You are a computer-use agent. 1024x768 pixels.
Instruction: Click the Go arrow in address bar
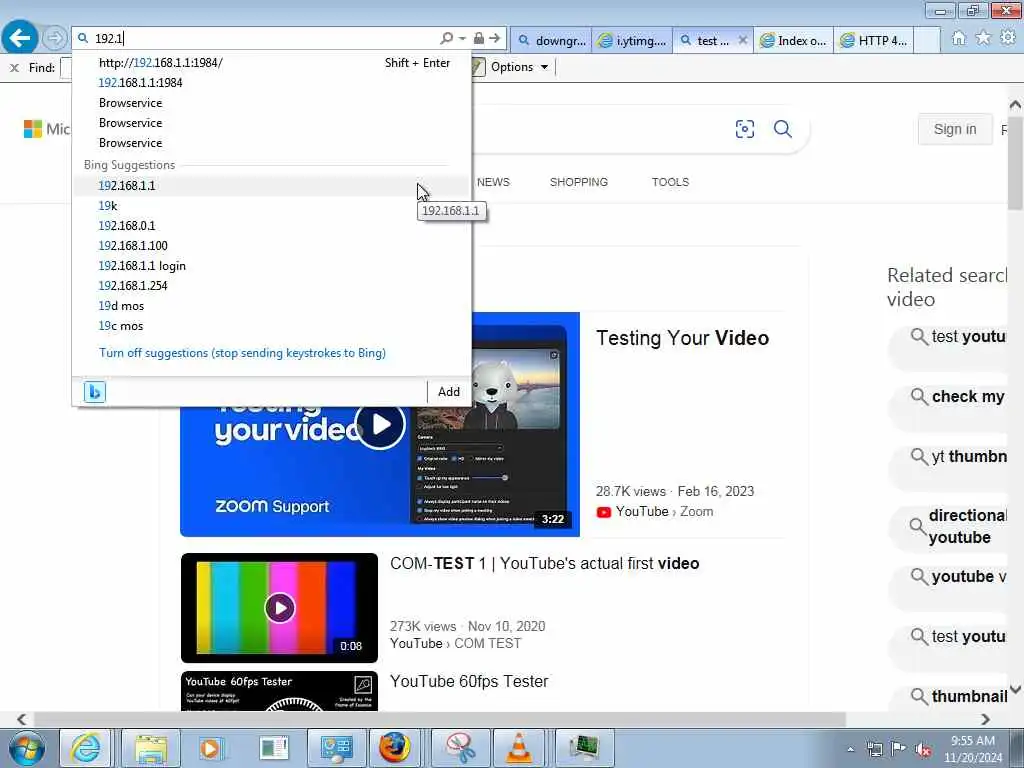click(x=494, y=39)
